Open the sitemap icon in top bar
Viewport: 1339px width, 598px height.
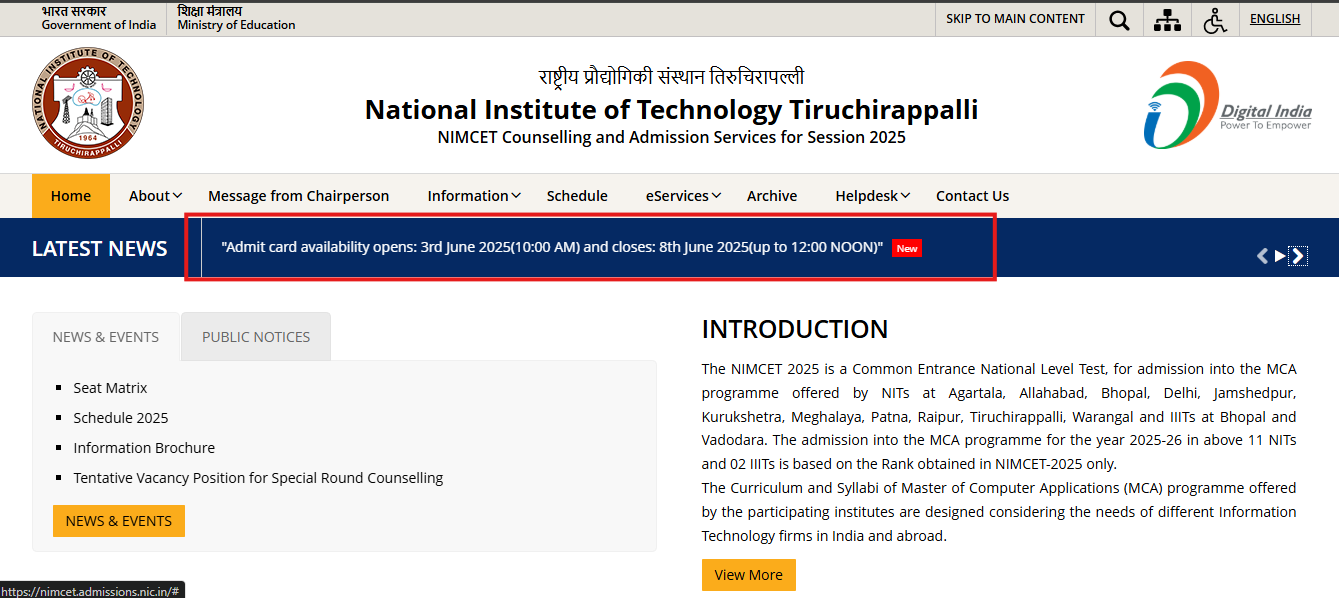click(1167, 19)
